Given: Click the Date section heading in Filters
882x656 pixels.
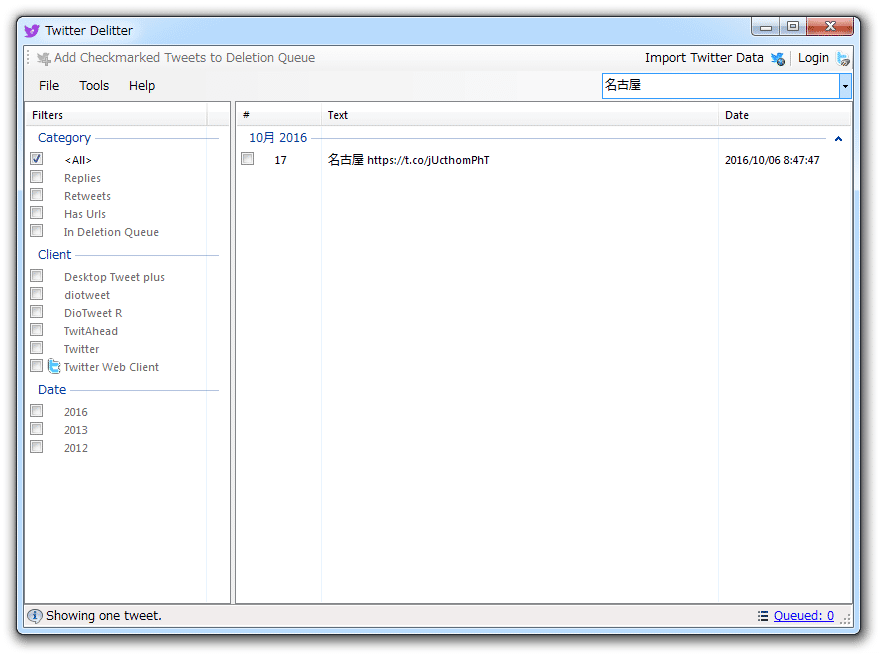Looking at the screenshot, I should (x=52, y=389).
